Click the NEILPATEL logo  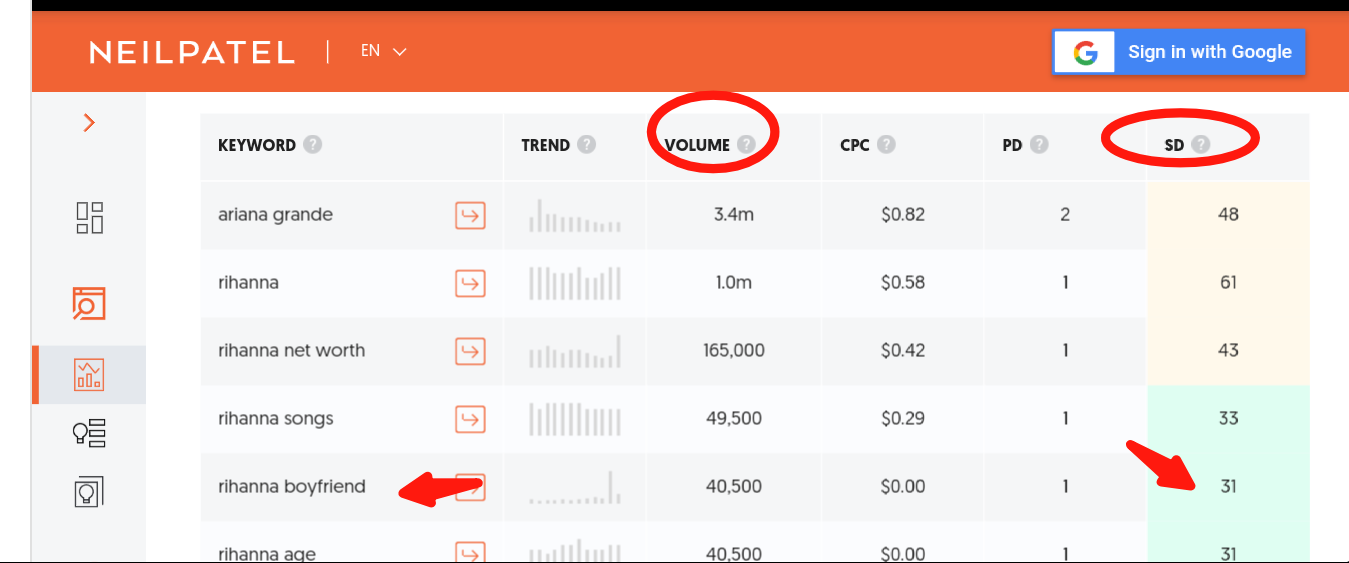point(192,52)
